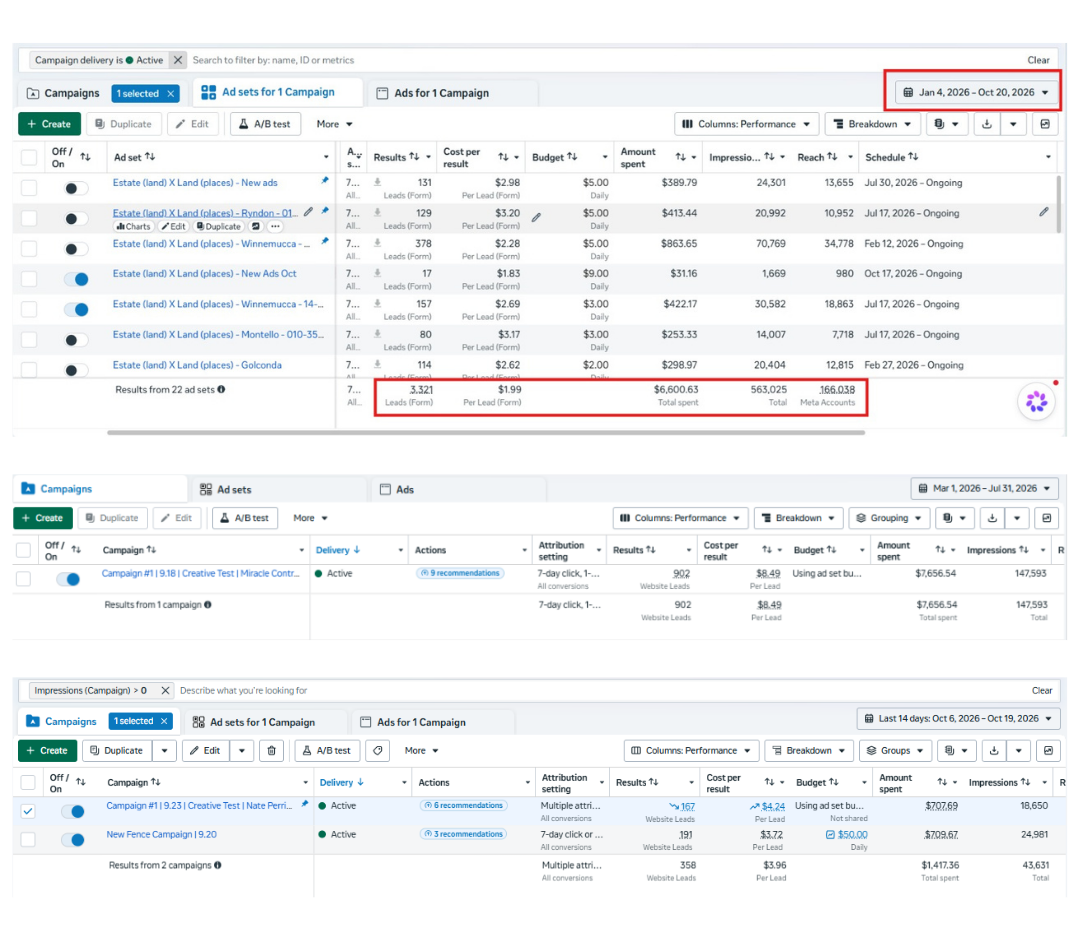Viewport: 1080px width, 940px height.
Task: Open the Winnemucca ad set started Feb 12
Action: click(x=211, y=244)
